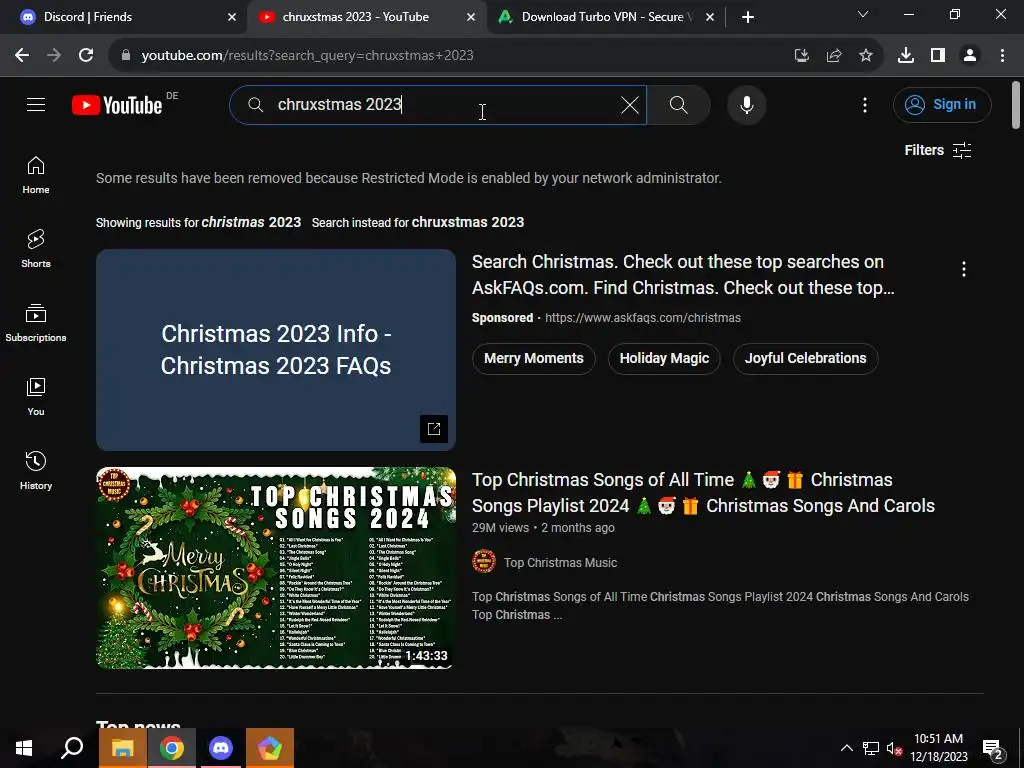Screen dimensions: 1024x768
Task: Open Subscriptions in the sidebar
Action: (x=36, y=323)
